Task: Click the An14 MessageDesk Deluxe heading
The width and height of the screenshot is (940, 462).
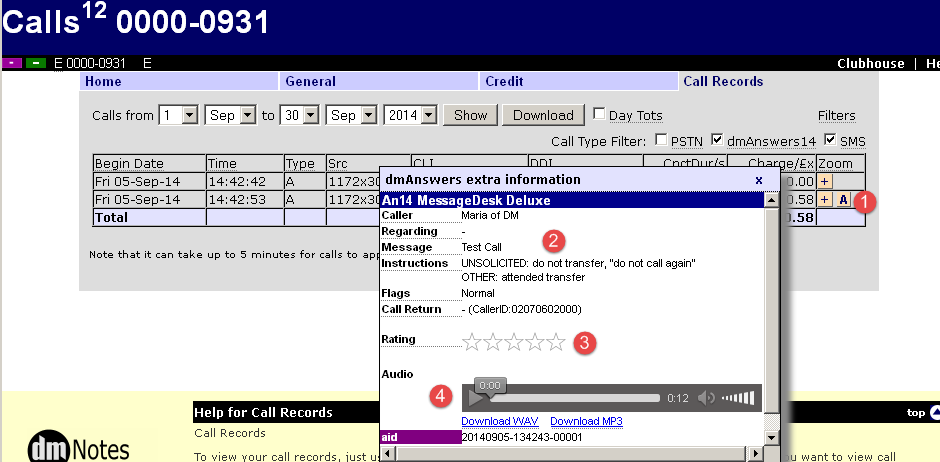Action: coord(466,200)
